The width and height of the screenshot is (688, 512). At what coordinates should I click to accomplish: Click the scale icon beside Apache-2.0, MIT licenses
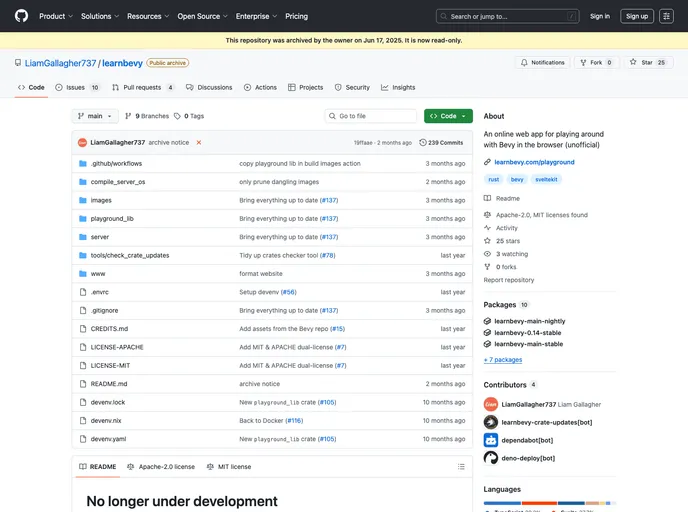(487, 215)
